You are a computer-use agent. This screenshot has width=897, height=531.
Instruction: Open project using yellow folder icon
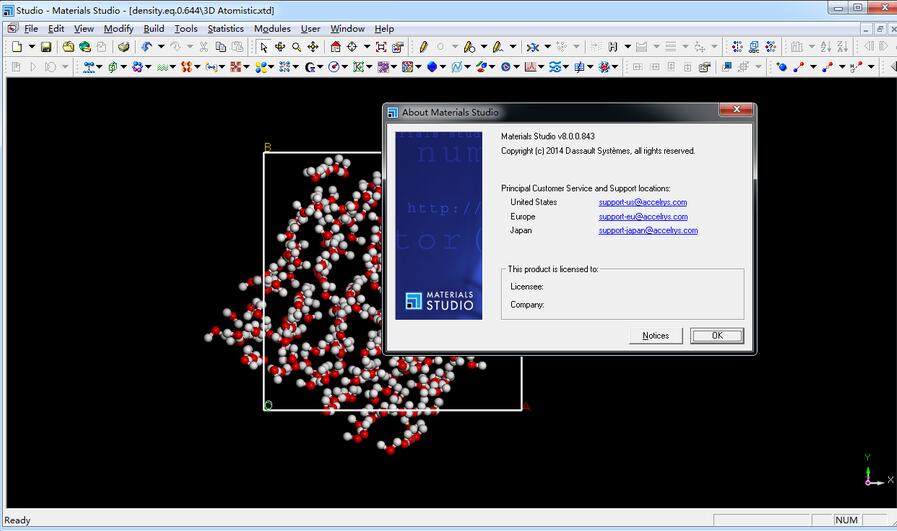[68, 47]
